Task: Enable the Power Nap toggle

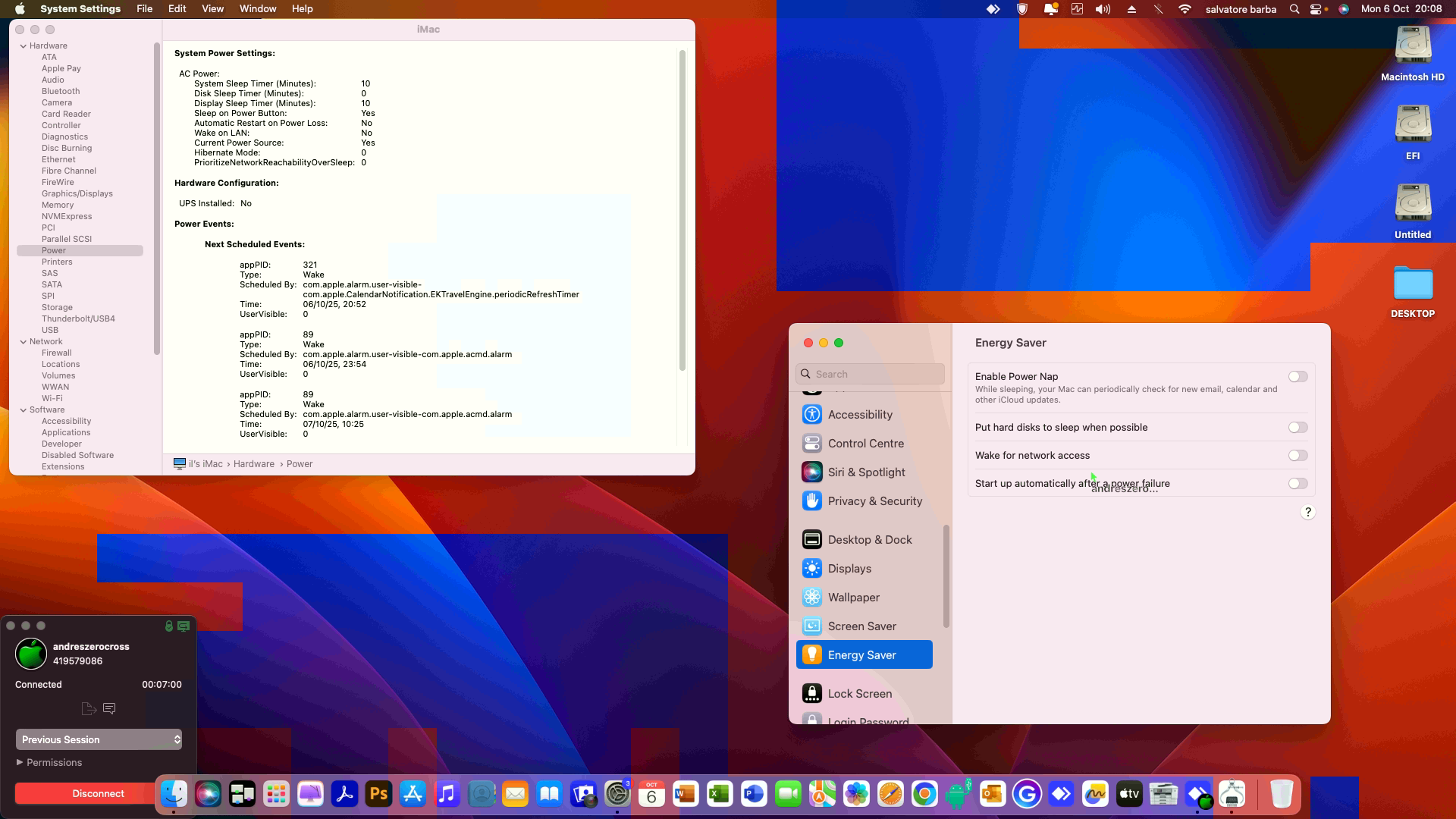Action: point(1298,376)
